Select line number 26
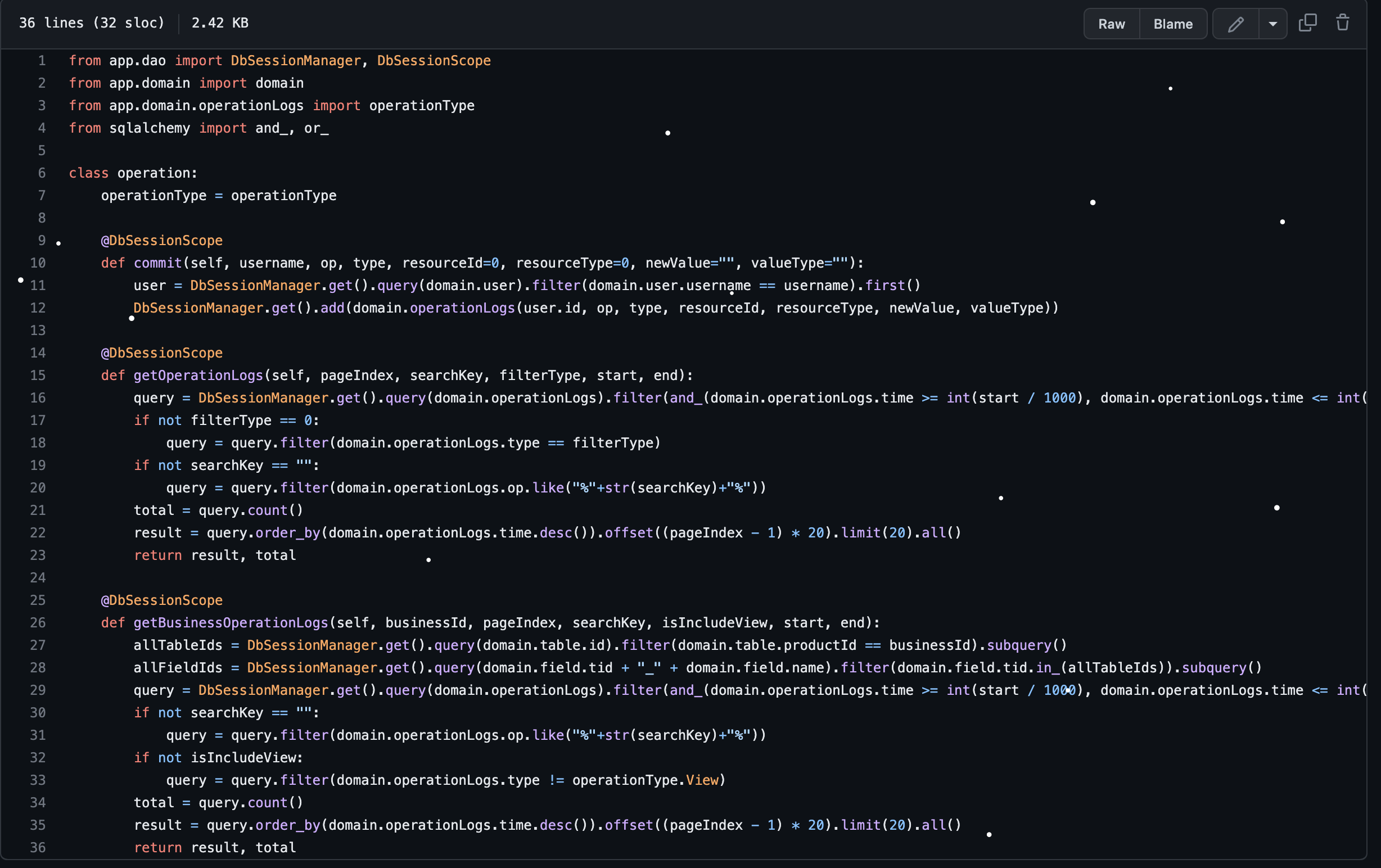 (38, 623)
